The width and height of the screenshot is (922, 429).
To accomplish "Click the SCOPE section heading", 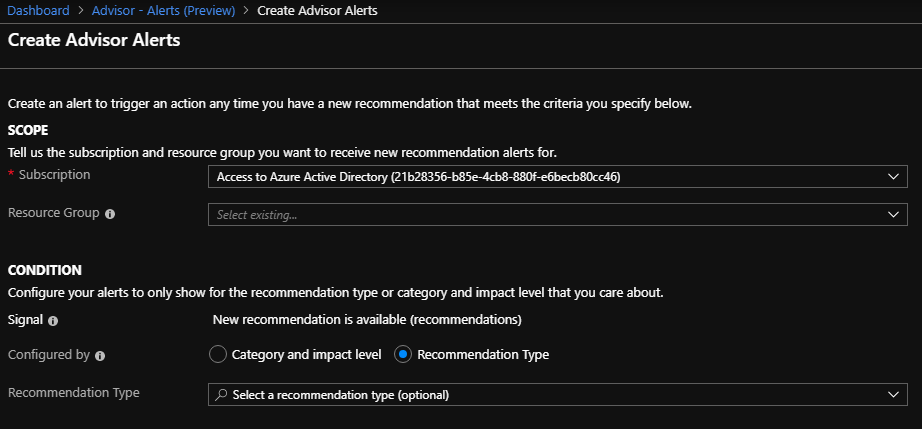I will pyautogui.click(x=28, y=130).
